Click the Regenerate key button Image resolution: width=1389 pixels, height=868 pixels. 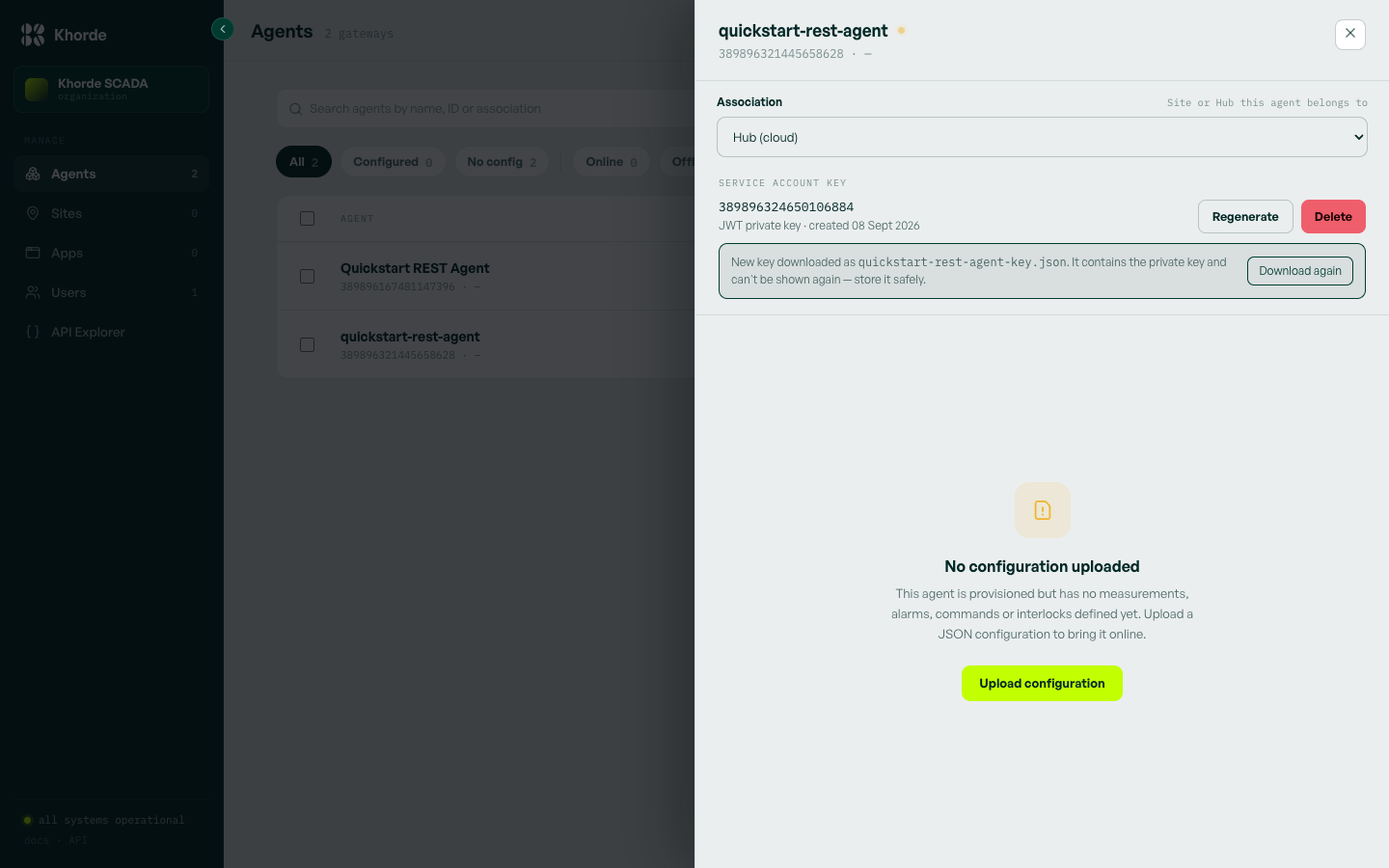pyautogui.click(x=1245, y=217)
